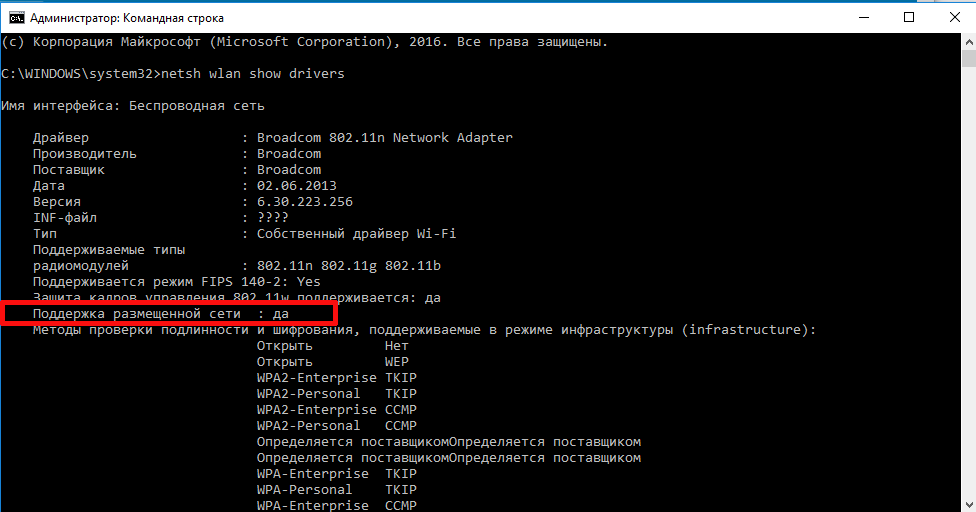Click the vertical scrollbar thumb
The width and height of the screenshot is (976, 512).
(x=967, y=60)
